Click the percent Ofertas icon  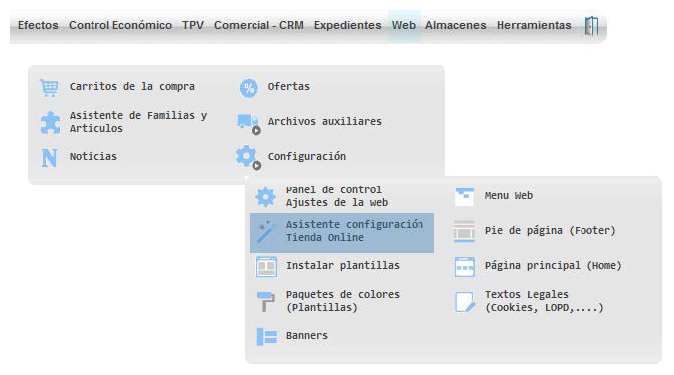(x=248, y=88)
